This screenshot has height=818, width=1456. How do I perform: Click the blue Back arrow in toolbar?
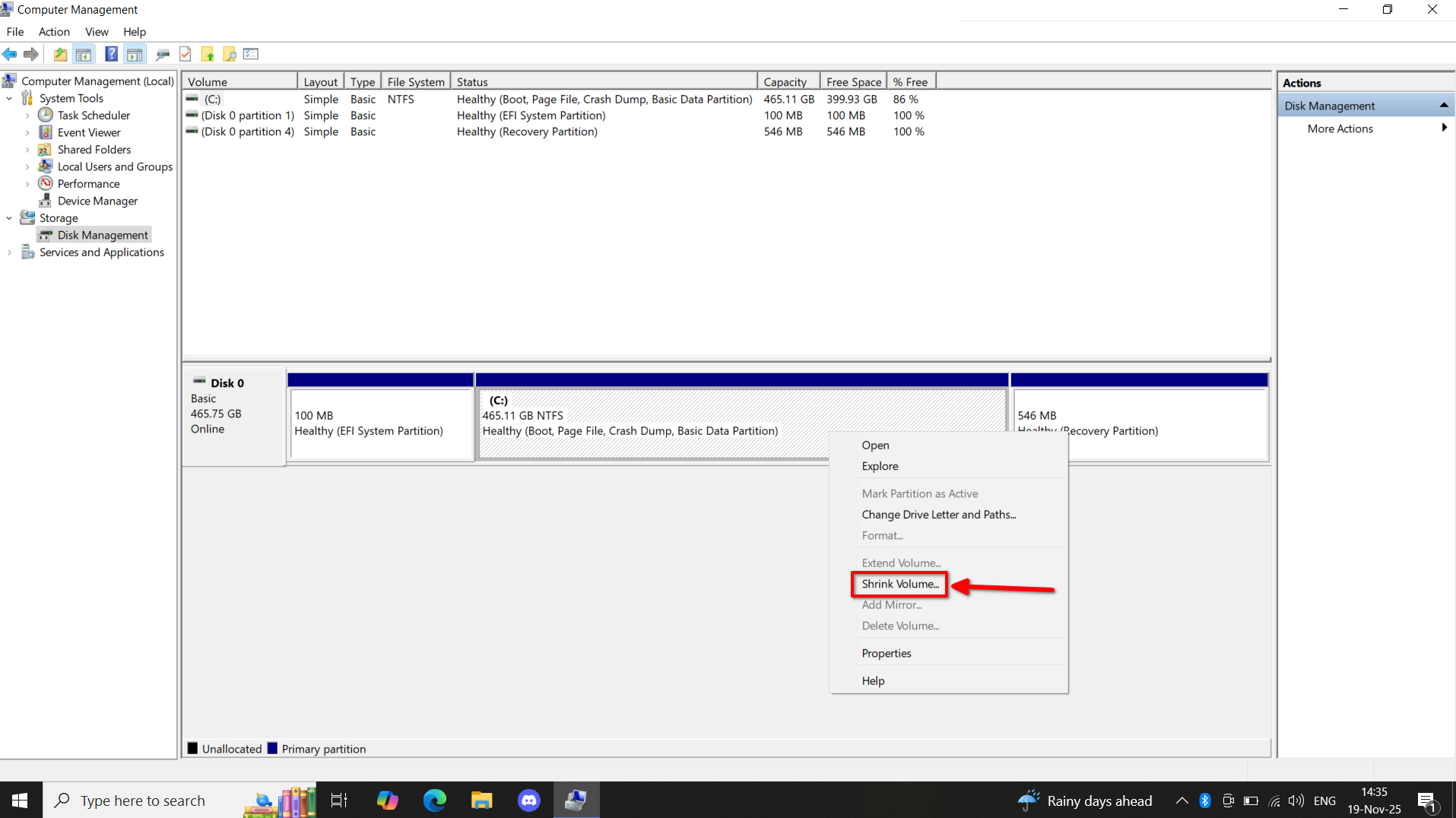point(10,54)
